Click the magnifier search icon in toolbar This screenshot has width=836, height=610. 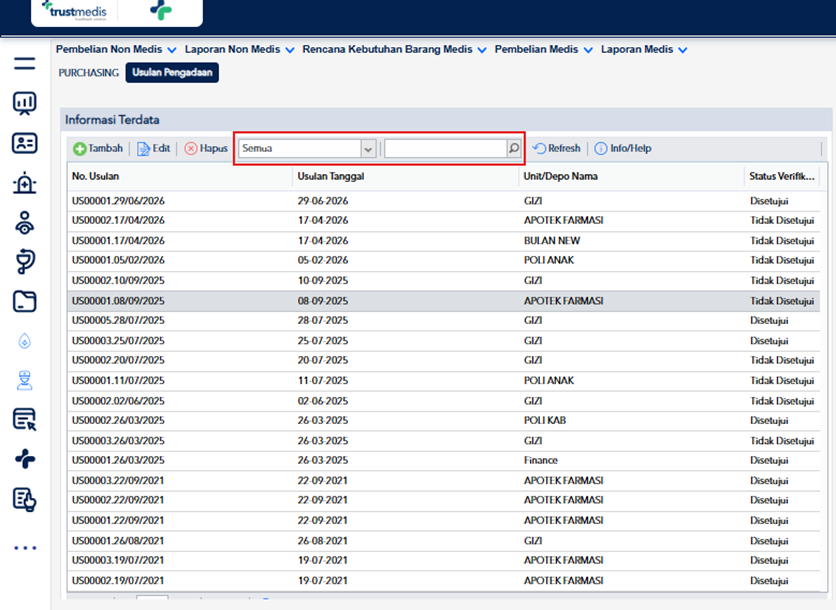click(x=514, y=148)
